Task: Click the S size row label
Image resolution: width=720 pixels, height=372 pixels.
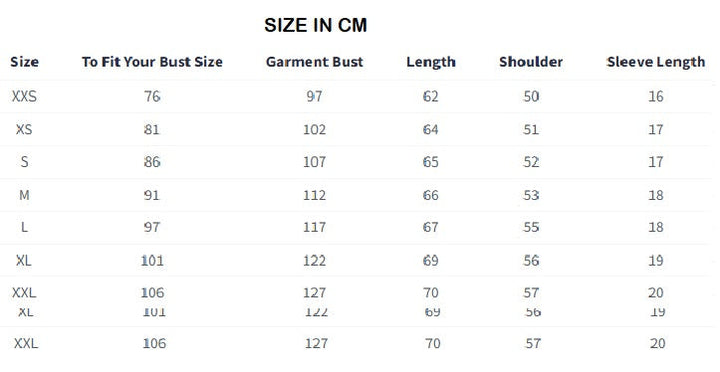Action: (x=24, y=162)
